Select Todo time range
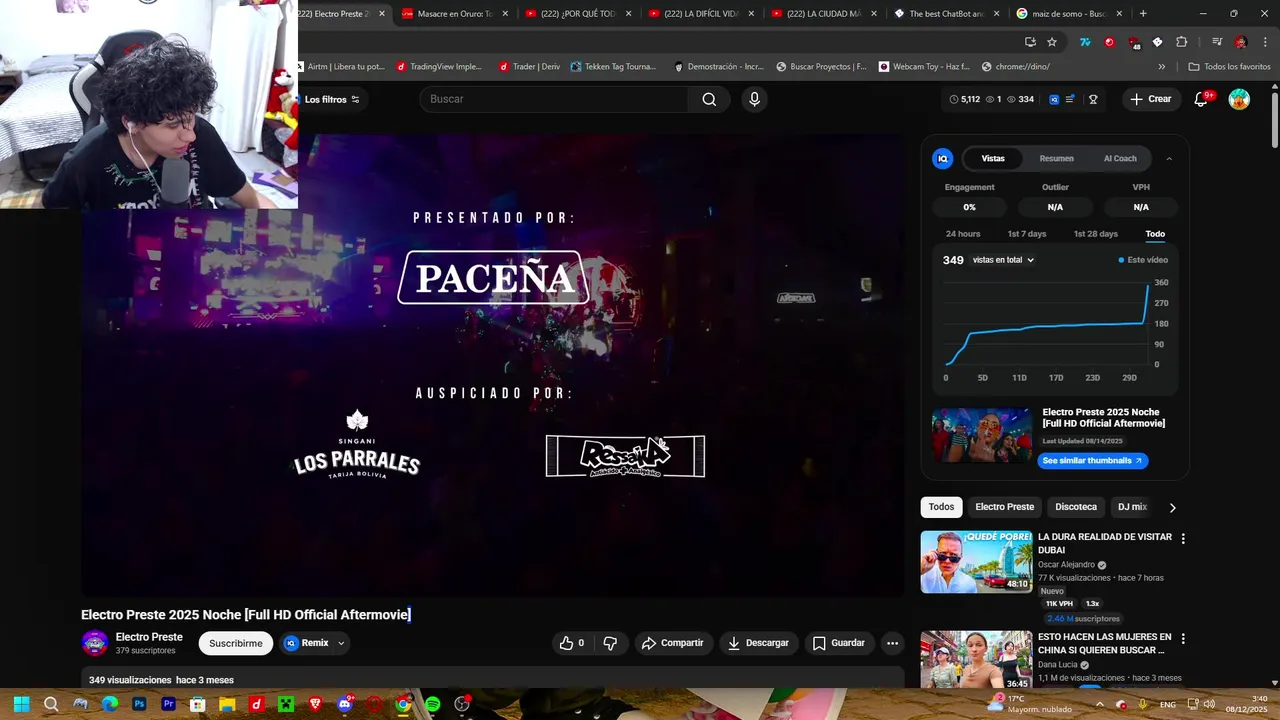This screenshot has width=1280, height=720. 1155,234
